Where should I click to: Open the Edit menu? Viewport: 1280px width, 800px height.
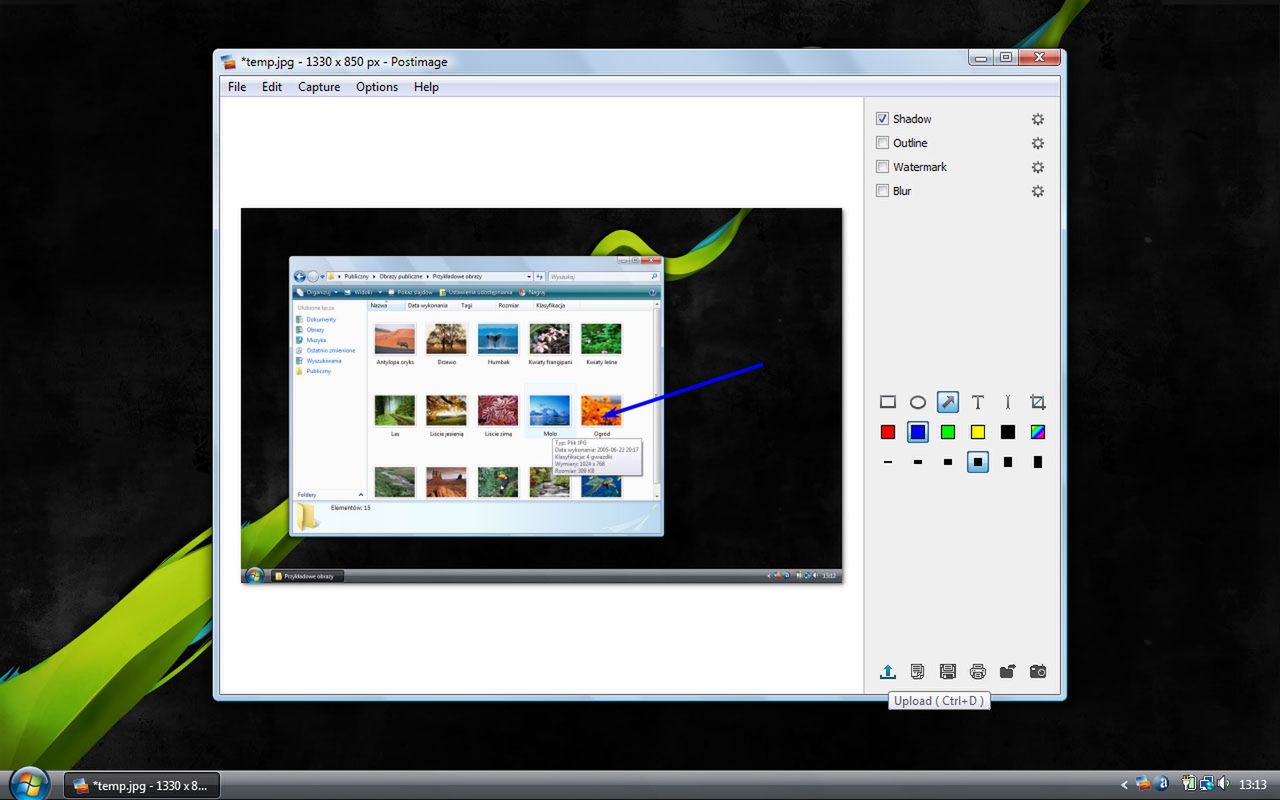tap(272, 87)
